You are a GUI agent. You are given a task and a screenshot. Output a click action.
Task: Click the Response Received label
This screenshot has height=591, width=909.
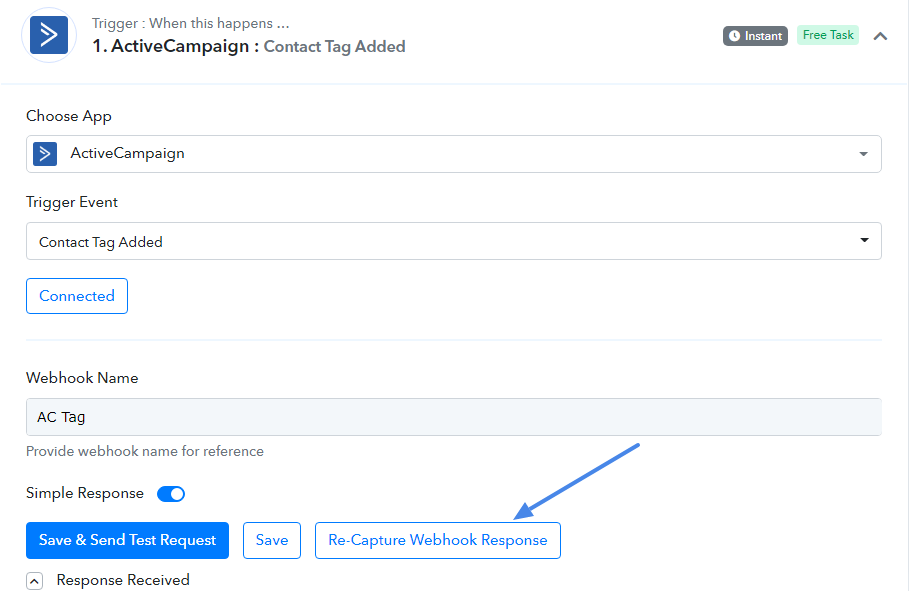(x=123, y=580)
